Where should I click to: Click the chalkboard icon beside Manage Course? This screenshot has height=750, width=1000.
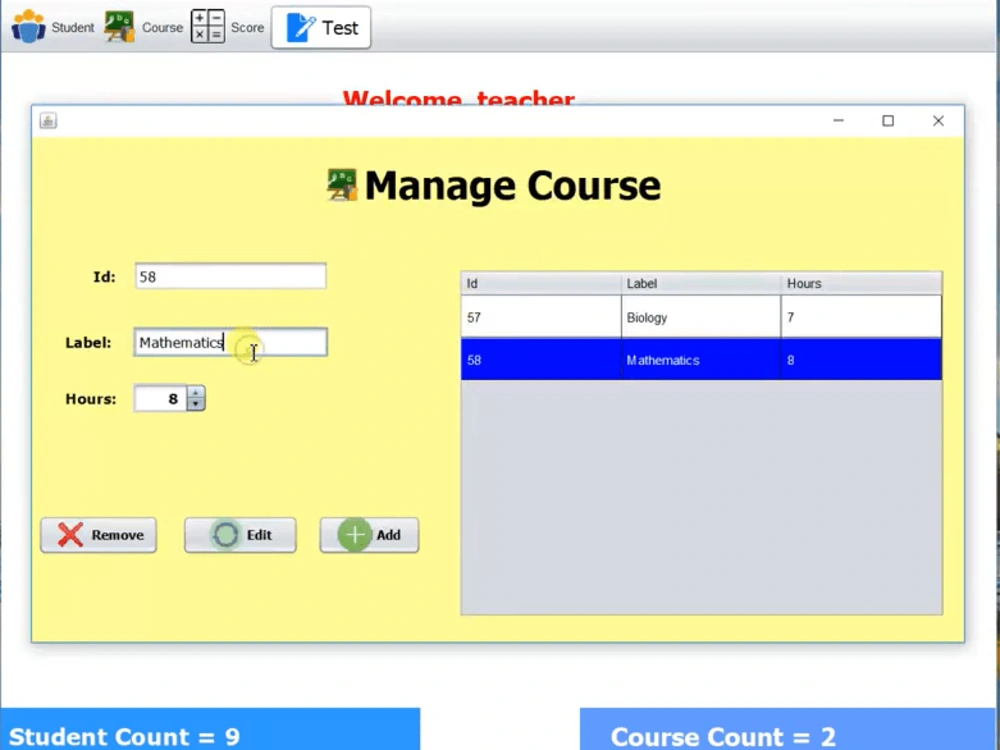pyautogui.click(x=342, y=185)
